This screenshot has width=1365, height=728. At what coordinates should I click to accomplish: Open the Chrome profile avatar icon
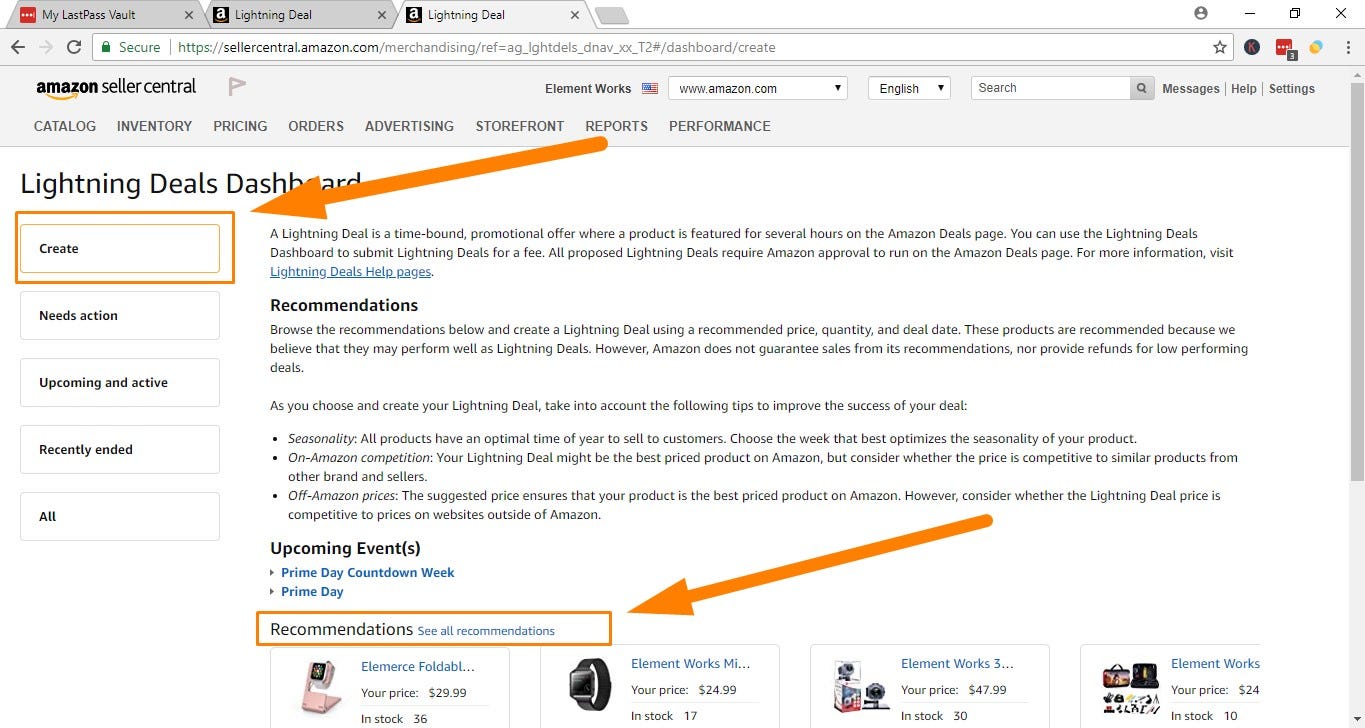point(1201,14)
